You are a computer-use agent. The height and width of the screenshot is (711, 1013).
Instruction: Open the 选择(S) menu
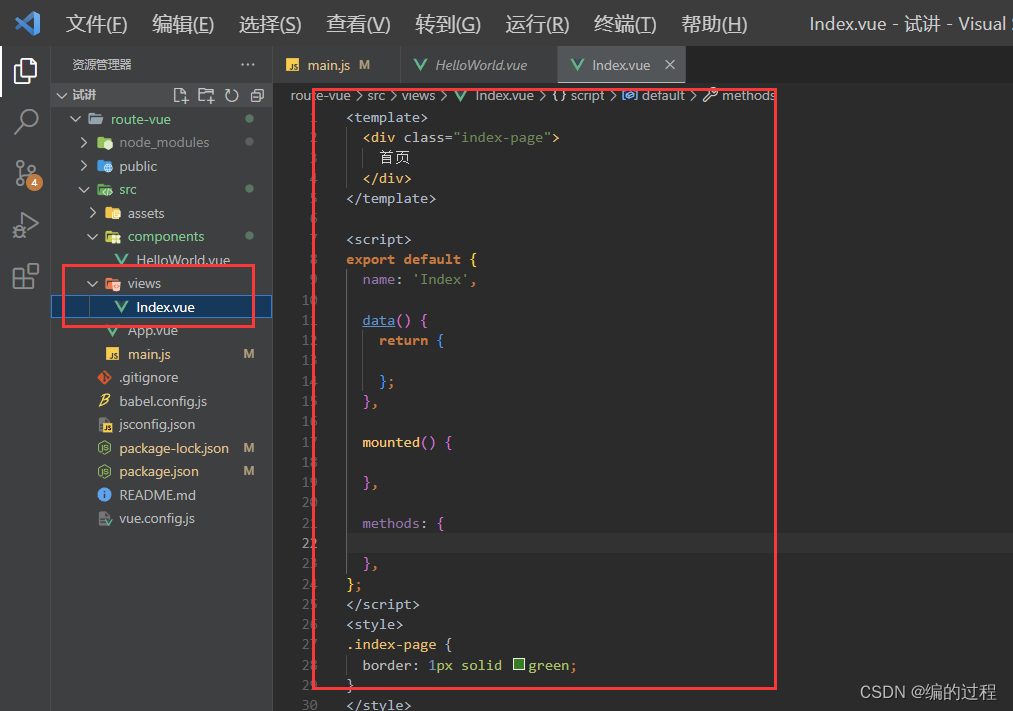(270, 25)
